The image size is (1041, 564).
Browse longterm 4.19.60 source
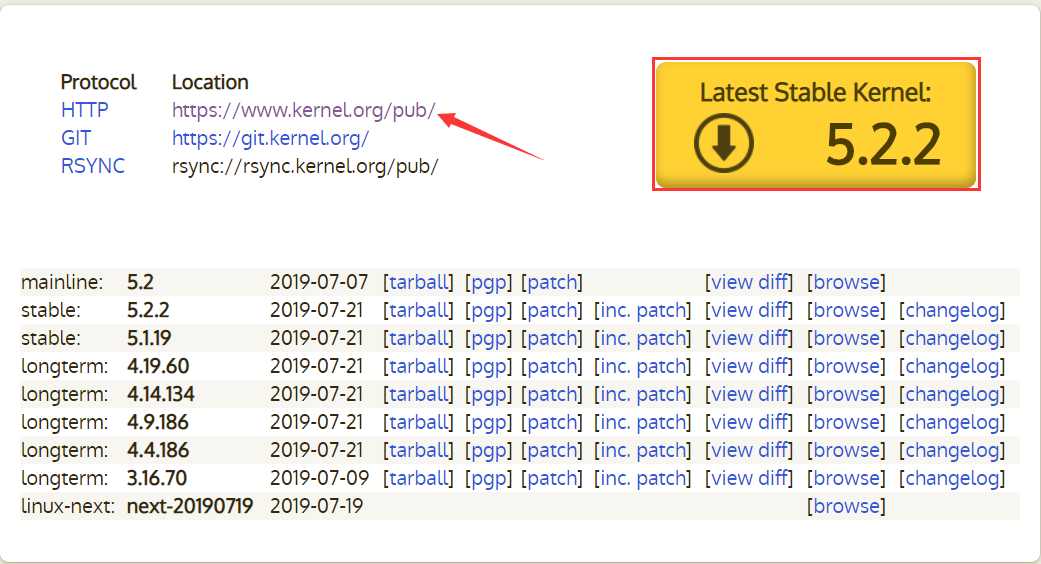click(846, 366)
